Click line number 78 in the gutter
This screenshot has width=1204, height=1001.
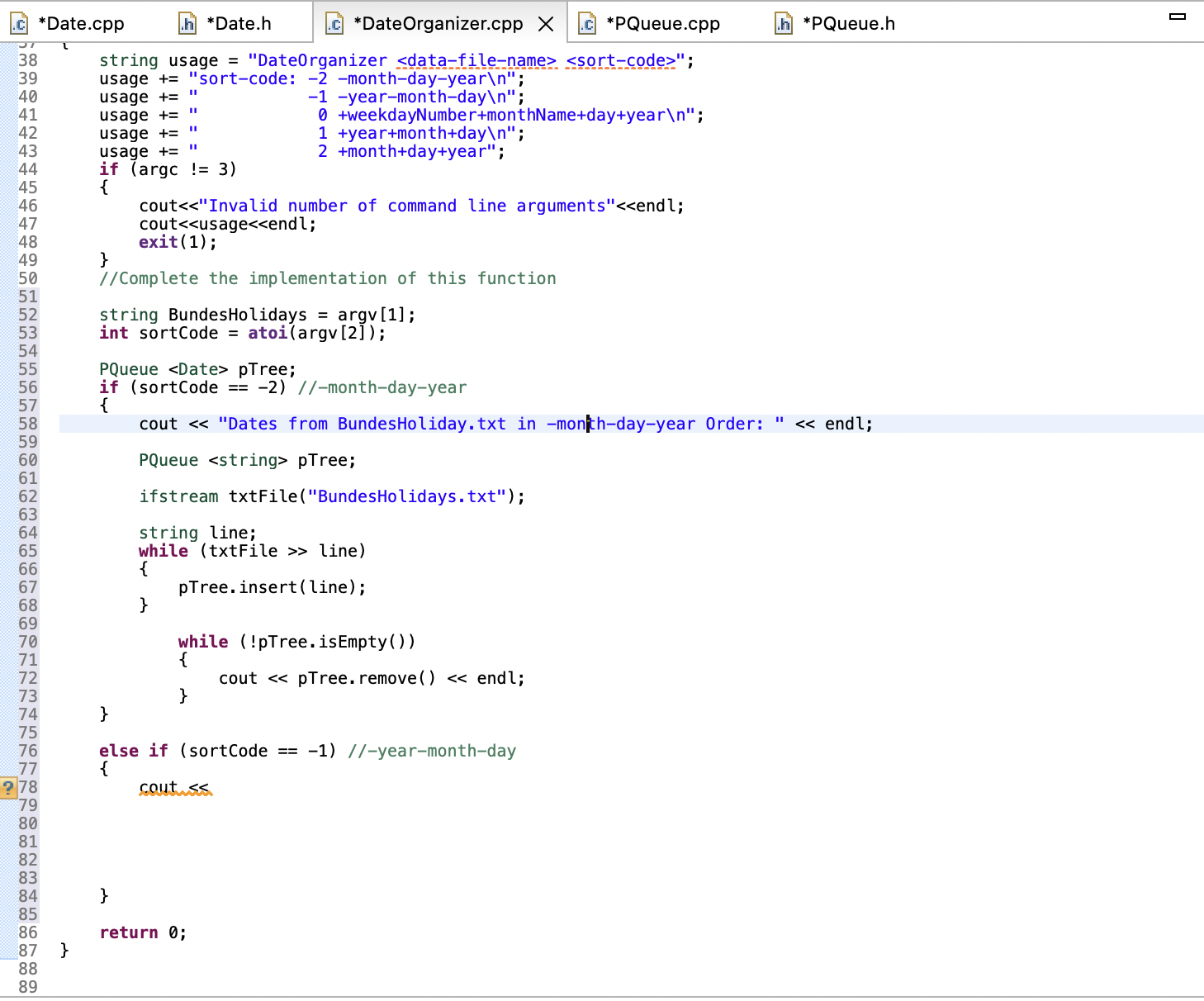click(27, 787)
